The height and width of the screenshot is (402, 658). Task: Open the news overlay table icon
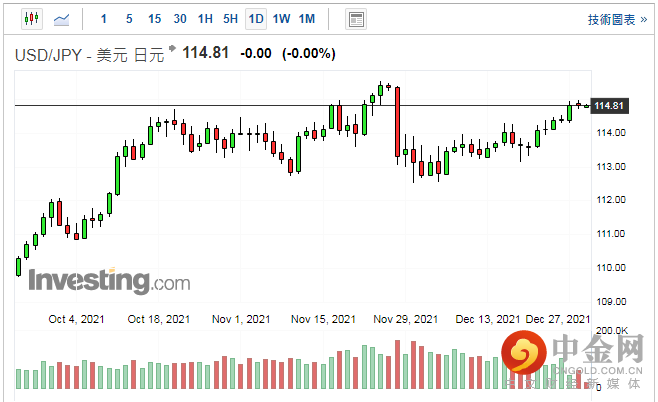pyautogui.click(x=356, y=19)
